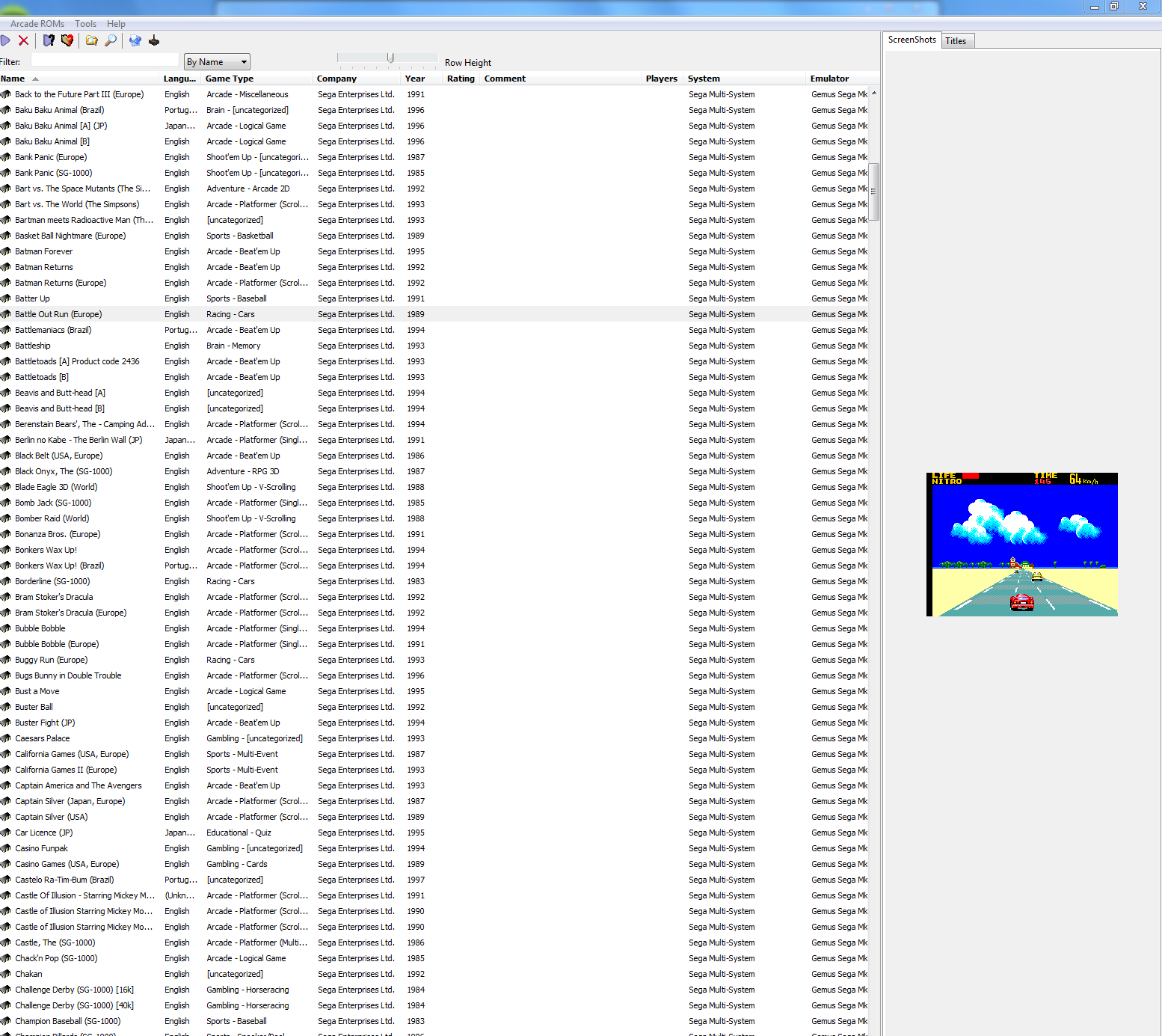Sort by the Language column header
The width and height of the screenshot is (1162, 1036).
pyautogui.click(x=180, y=79)
